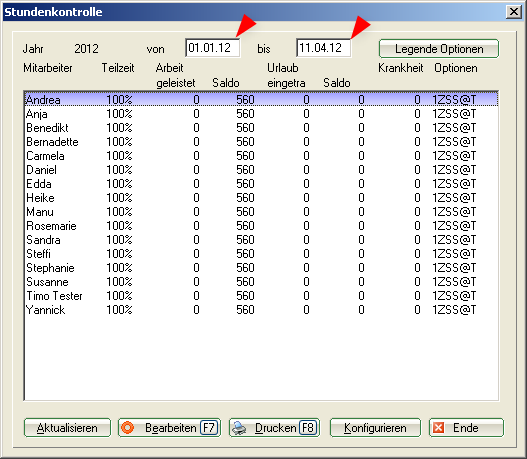Select Carmela in the employee list

click(261, 156)
